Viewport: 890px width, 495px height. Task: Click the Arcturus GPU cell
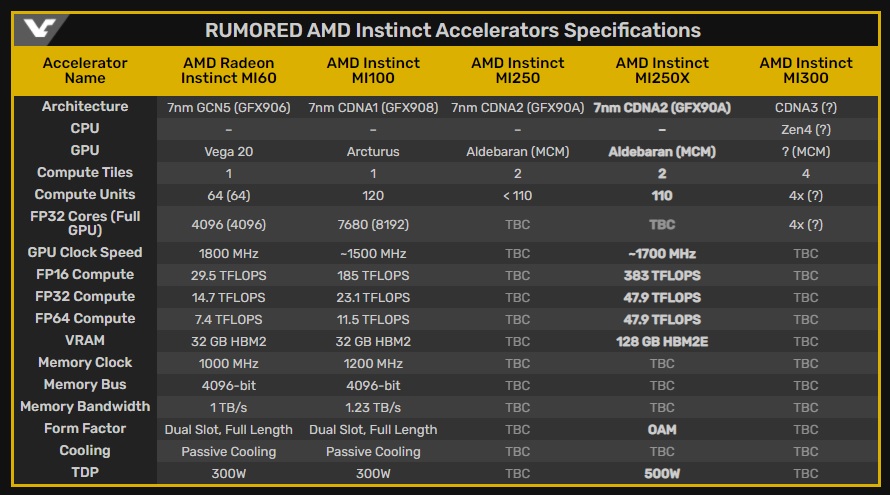click(x=373, y=151)
